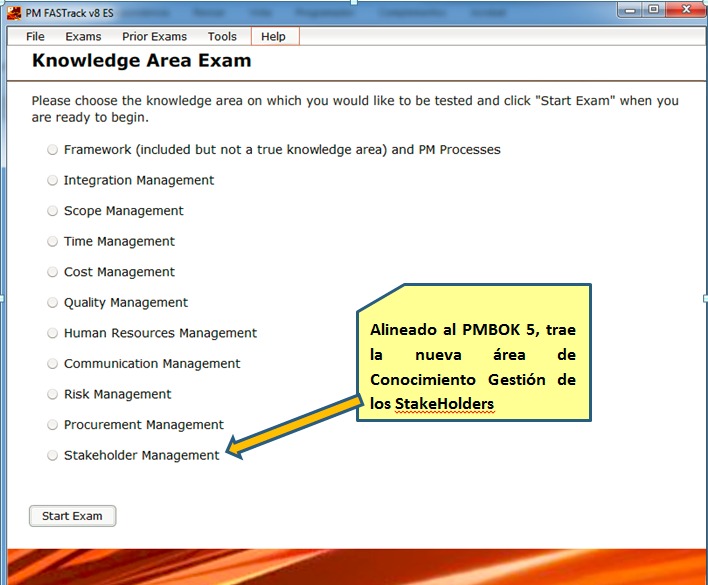Click the Start Exam button
The height and width of the screenshot is (585, 708).
pos(72,516)
